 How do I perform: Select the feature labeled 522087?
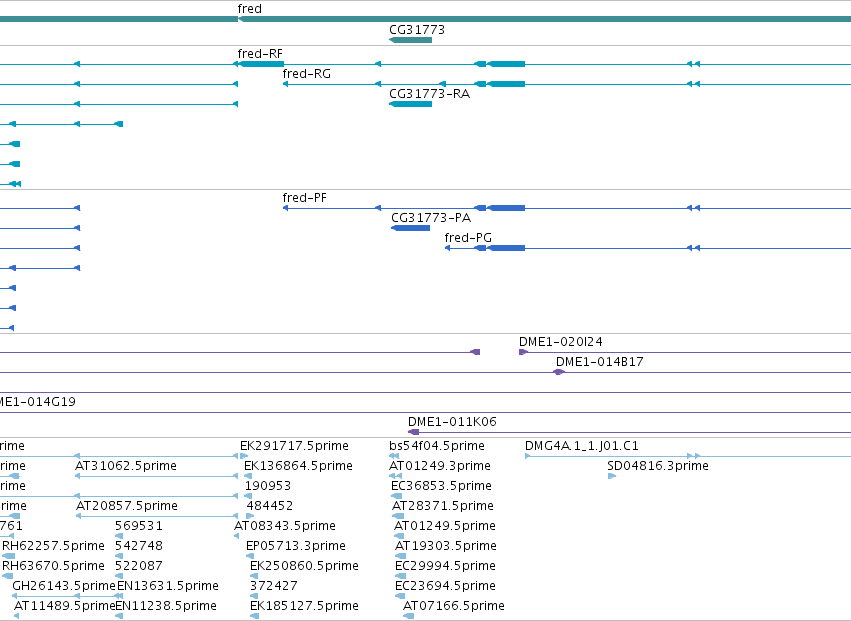coord(139,566)
